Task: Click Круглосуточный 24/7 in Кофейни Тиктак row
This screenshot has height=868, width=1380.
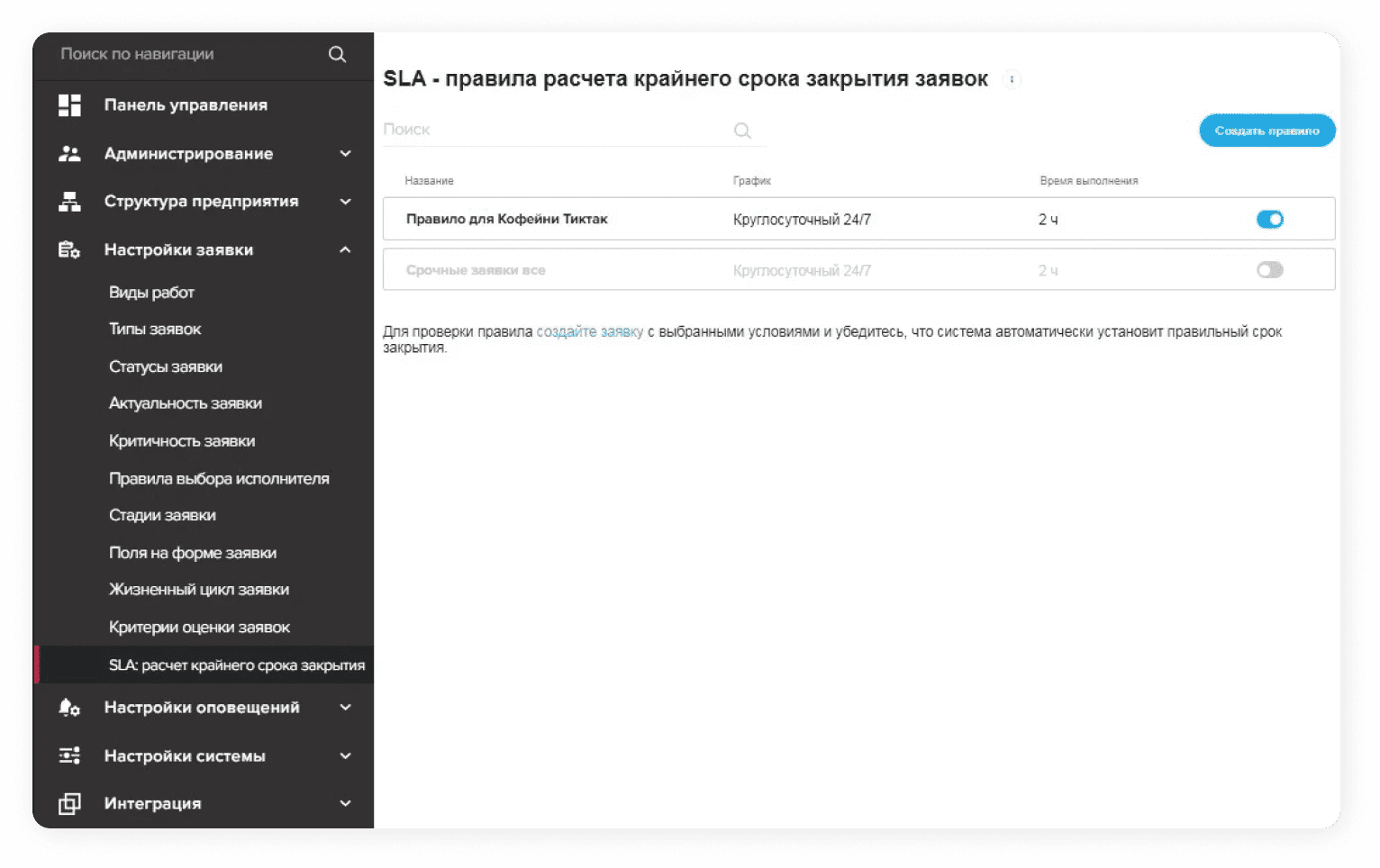Action: point(802,220)
